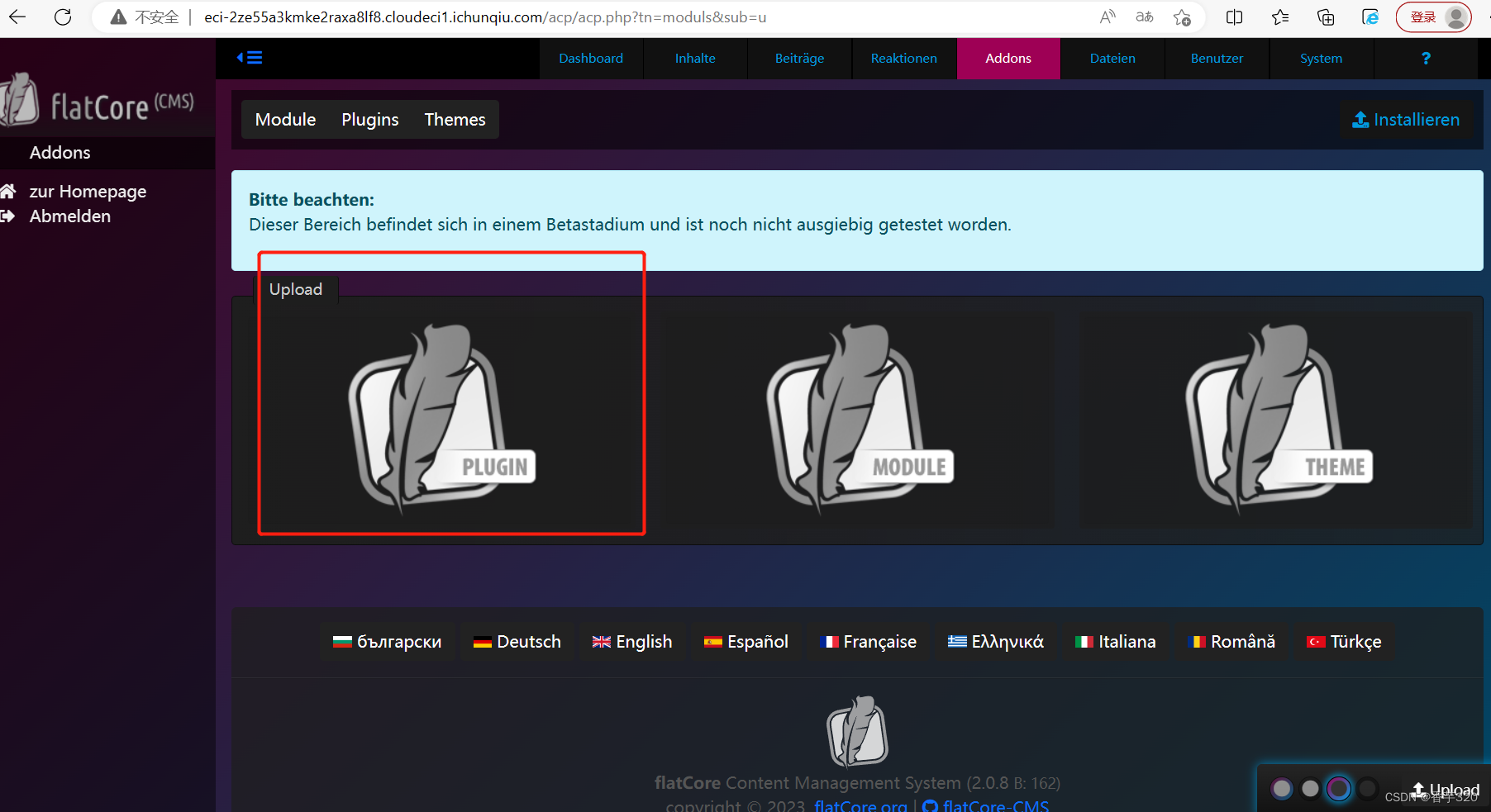Open the Beiträge tab

click(x=799, y=59)
